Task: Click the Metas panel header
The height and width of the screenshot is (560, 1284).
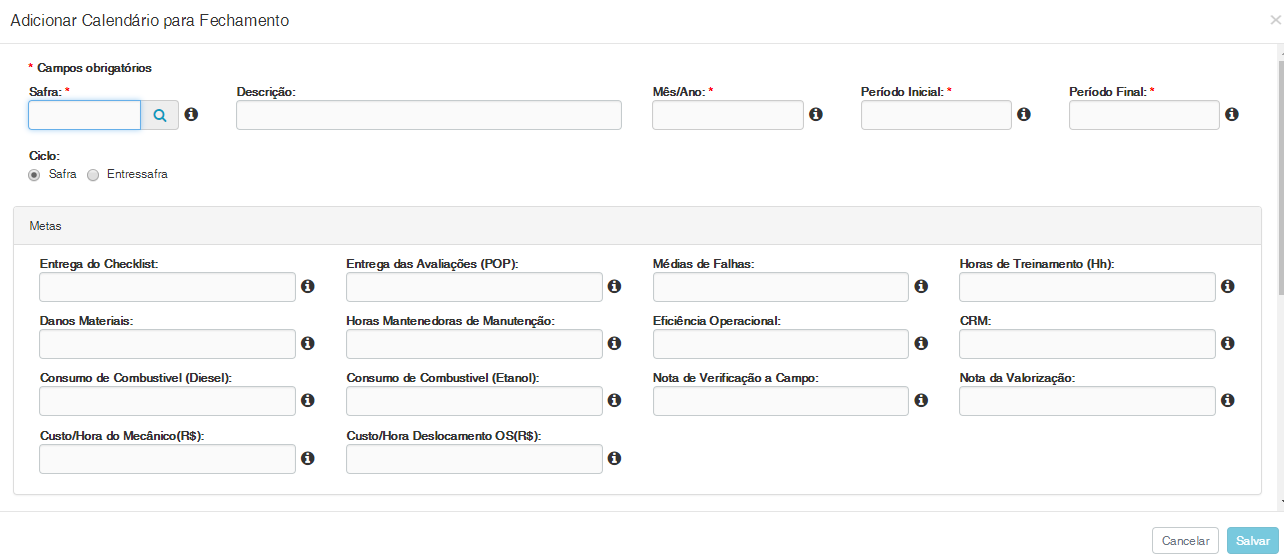Action: [x=637, y=225]
